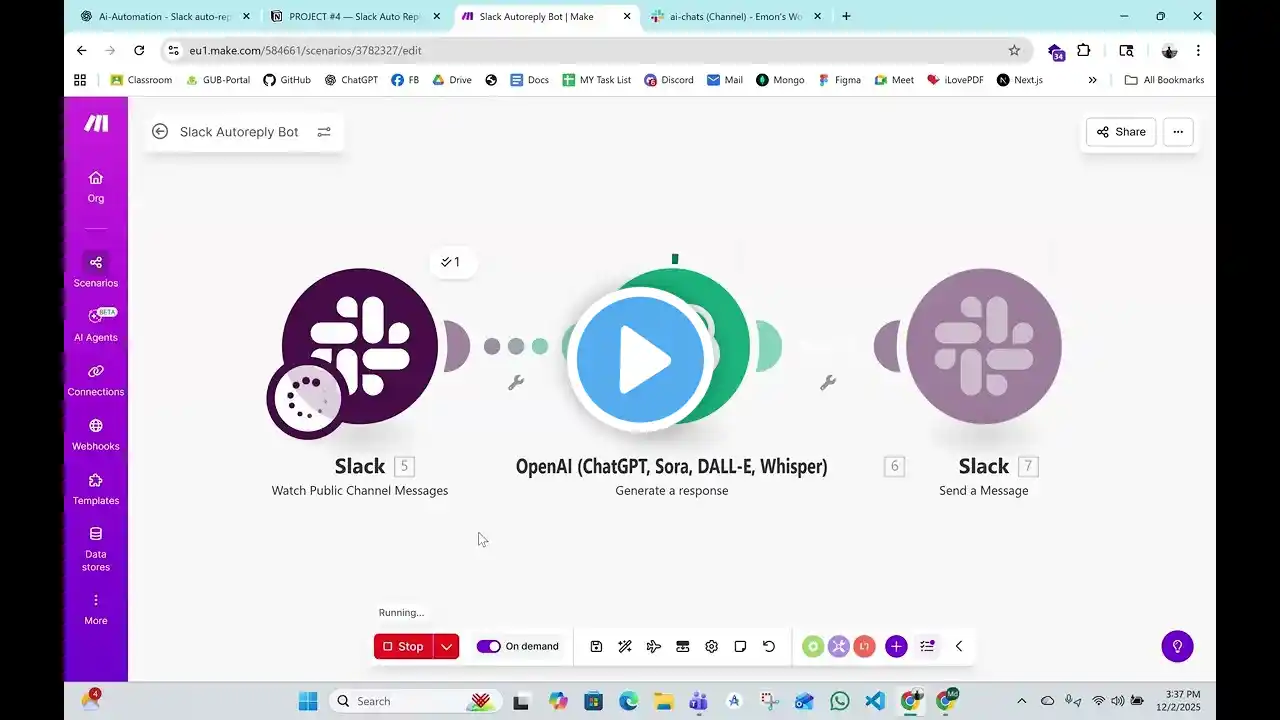Switch to the ai-chats Slack channel tab
Image resolution: width=1280 pixels, height=720 pixels.
coord(736,16)
